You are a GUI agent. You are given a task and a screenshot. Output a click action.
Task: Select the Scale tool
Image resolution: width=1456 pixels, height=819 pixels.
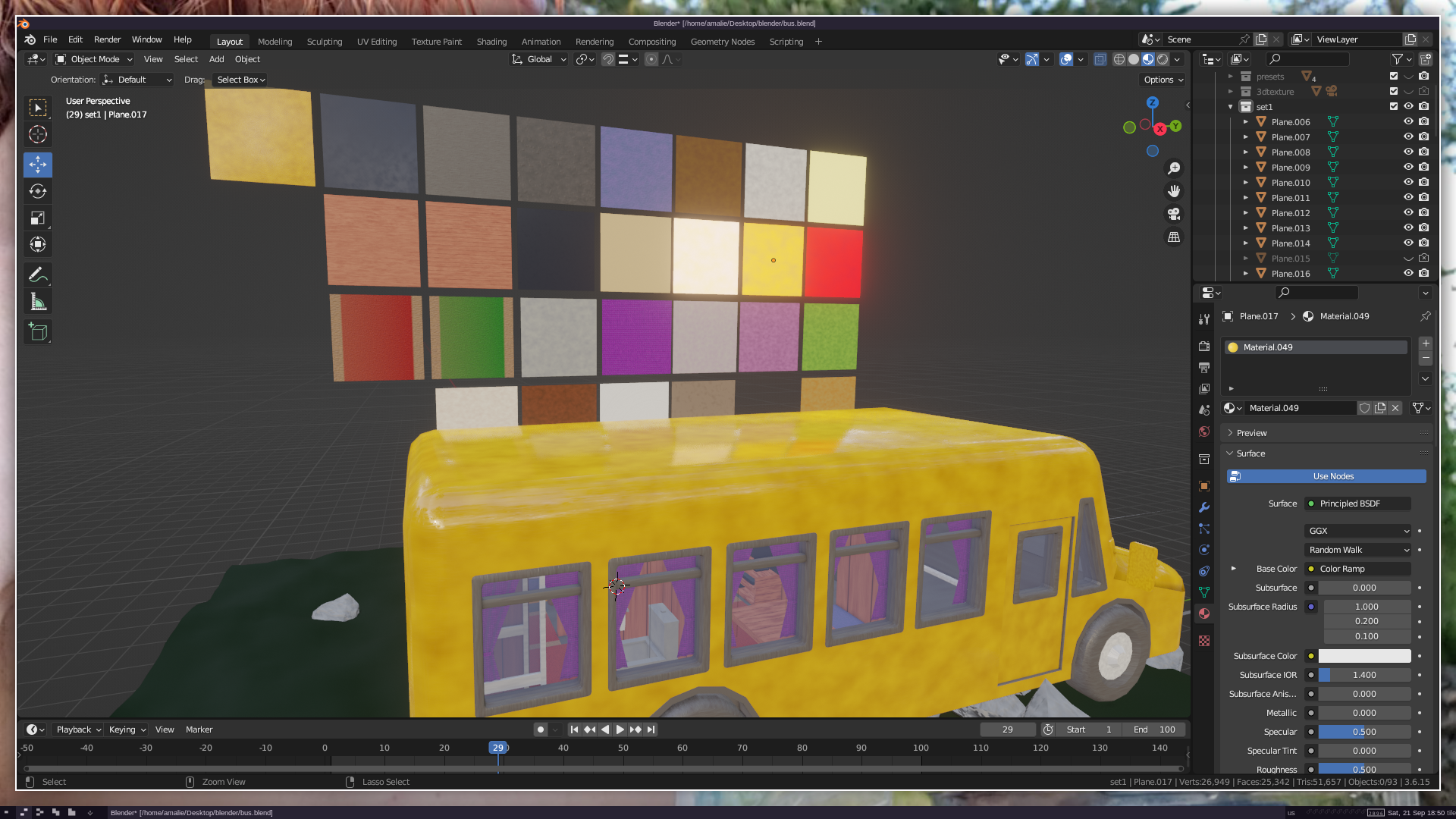click(x=38, y=218)
